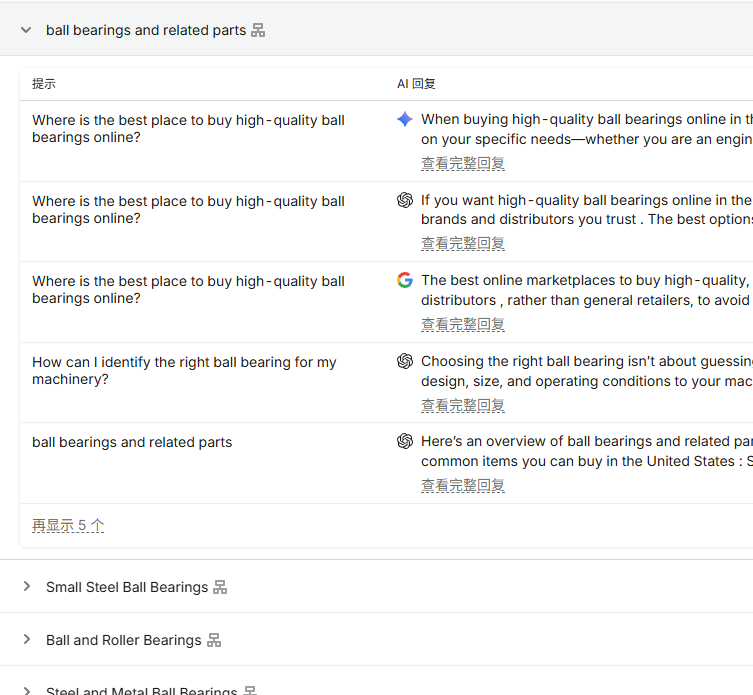753x695 pixels.
Task: Collapse the ball bearings and related parts section
Action: click(x=26, y=30)
